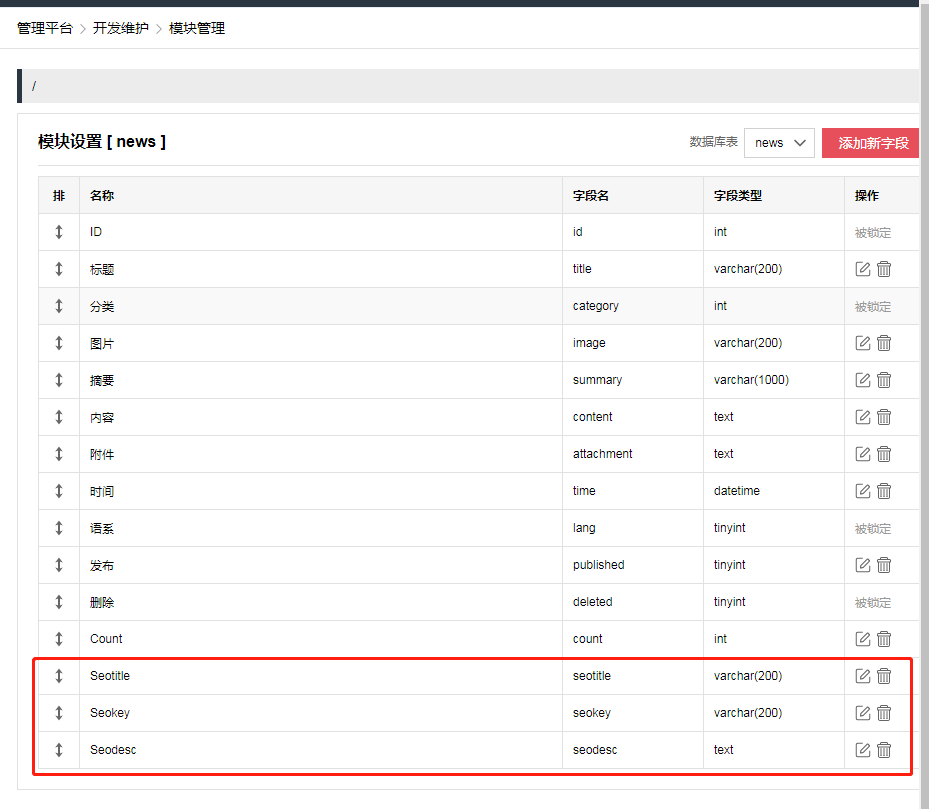Edit the summary field entry
This screenshot has height=809, width=929.
(863, 380)
